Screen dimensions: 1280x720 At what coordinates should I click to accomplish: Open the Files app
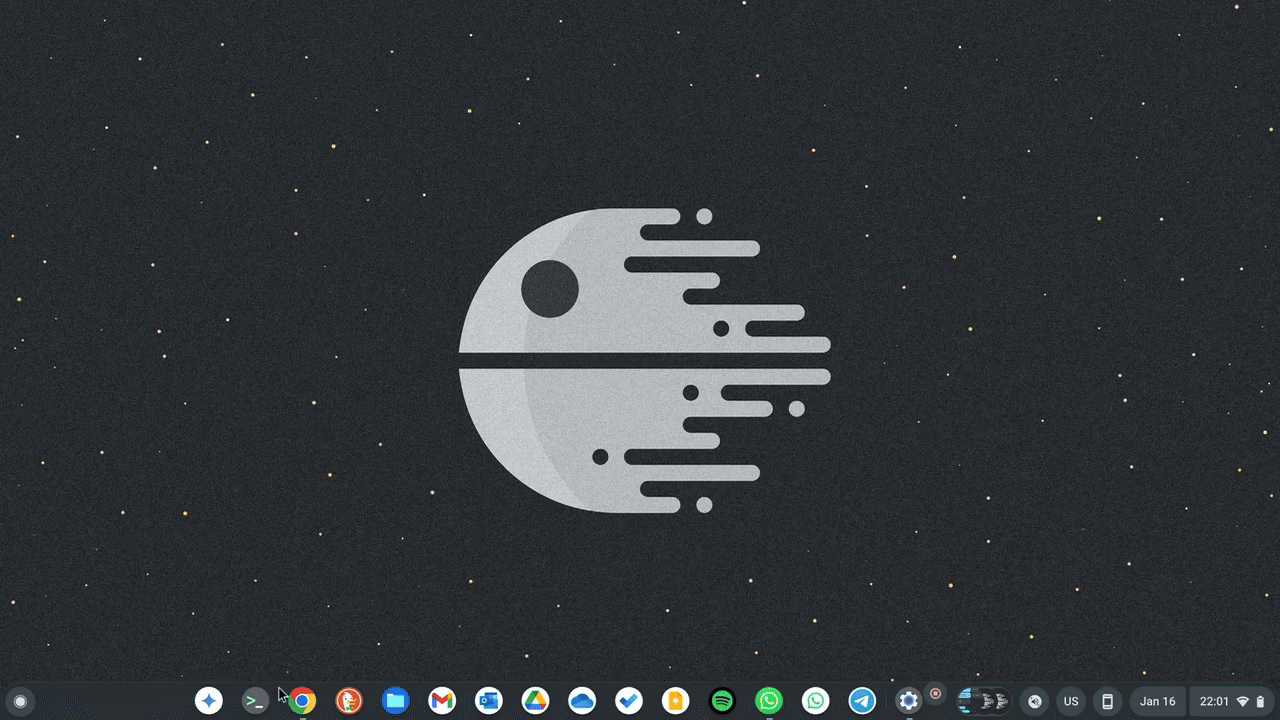coord(395,701)
